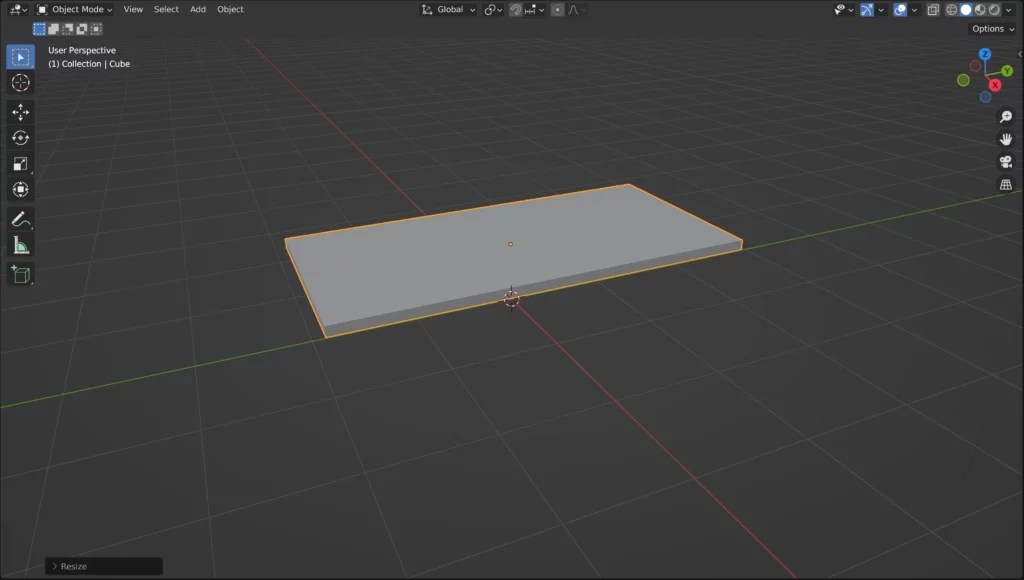The height and width of the screenshot is (580, 1024).
Task: Select the Measure tool
Action: click(20, 243)
